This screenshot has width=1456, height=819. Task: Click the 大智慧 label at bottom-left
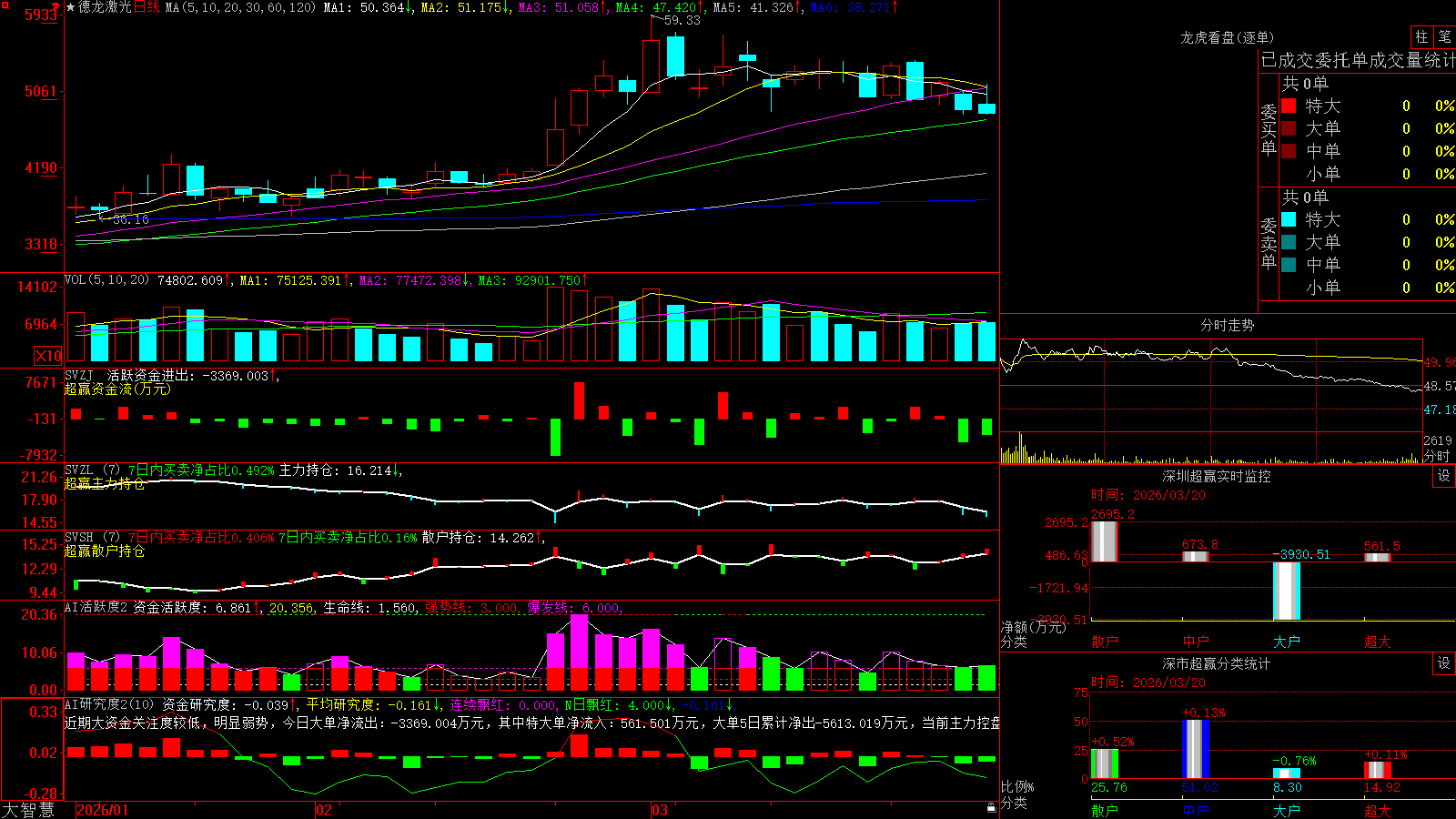tap(28, 810)
